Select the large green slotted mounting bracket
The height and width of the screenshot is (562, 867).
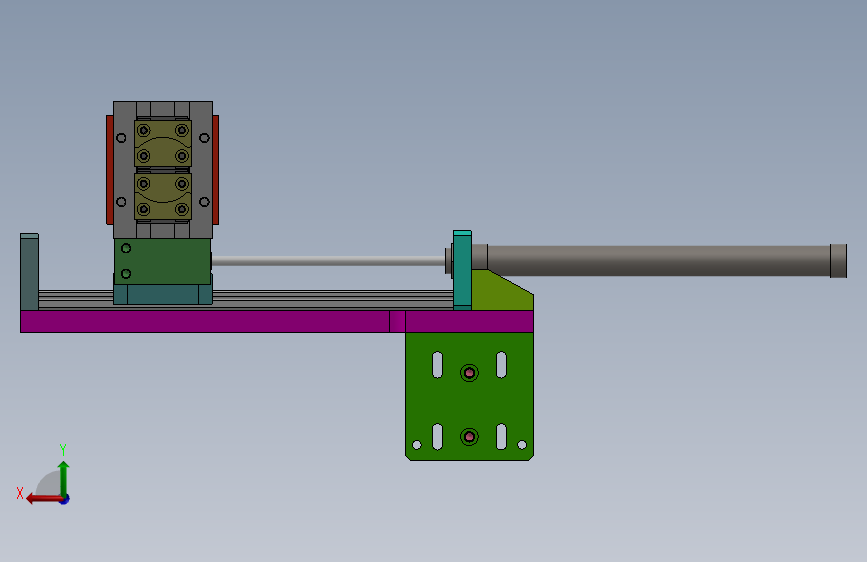click(469, 396)
